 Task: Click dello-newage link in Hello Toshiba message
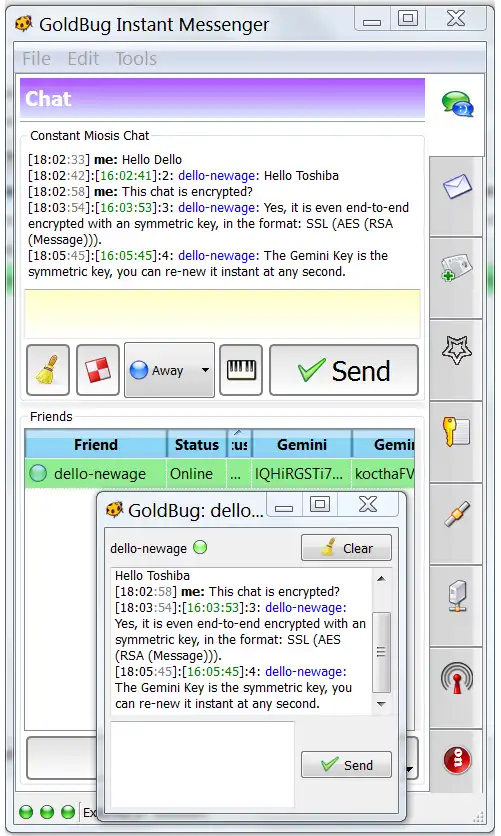tap(219, 175)
